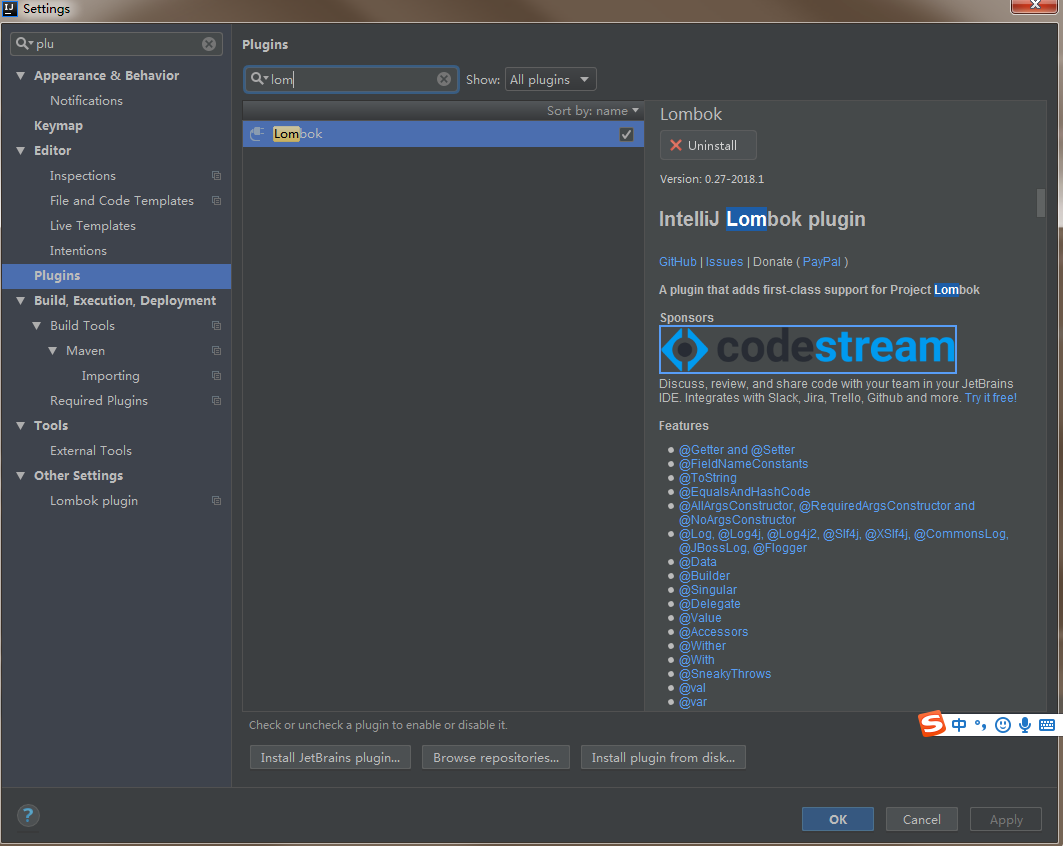Screen dimensions: 1063x846
Task: Collapse the Maven node
Action: (52, 350)
